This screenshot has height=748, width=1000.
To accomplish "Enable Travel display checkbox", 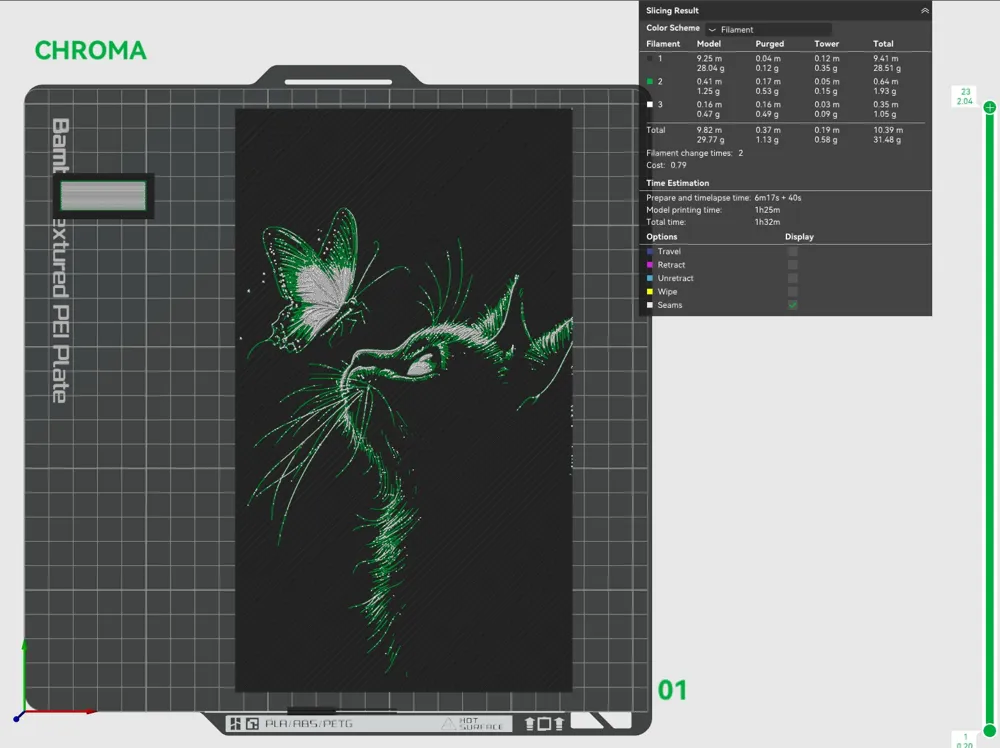I will coord(793,251).
